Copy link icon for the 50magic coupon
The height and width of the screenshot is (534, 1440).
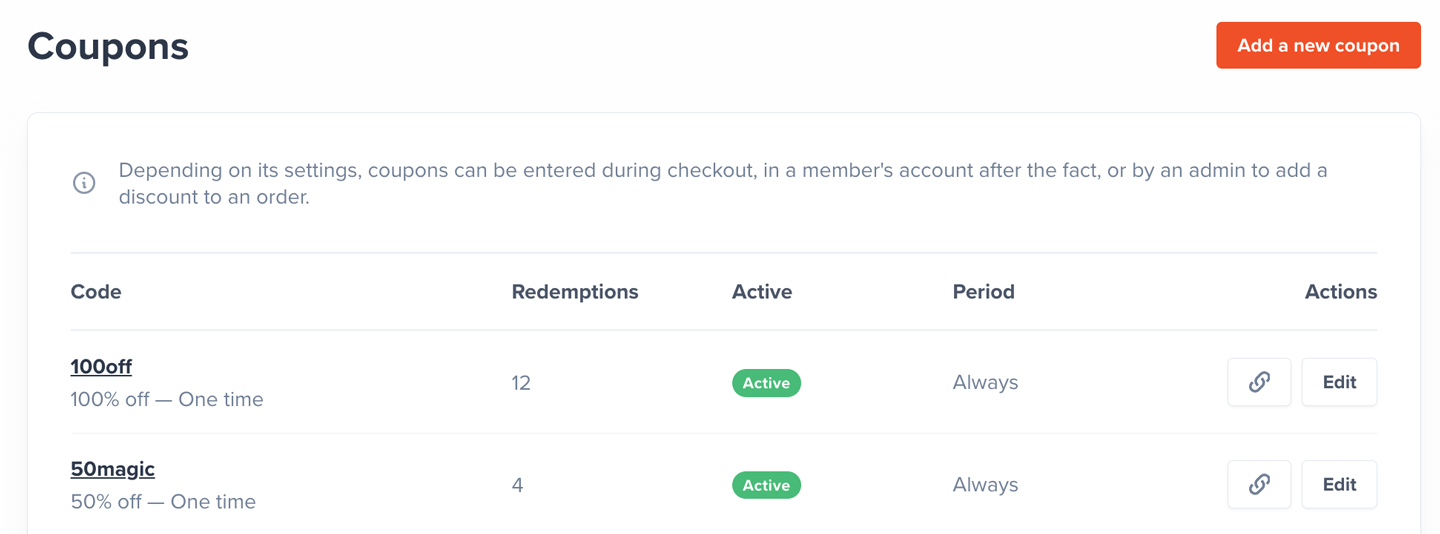click(x=1259, y=485)
